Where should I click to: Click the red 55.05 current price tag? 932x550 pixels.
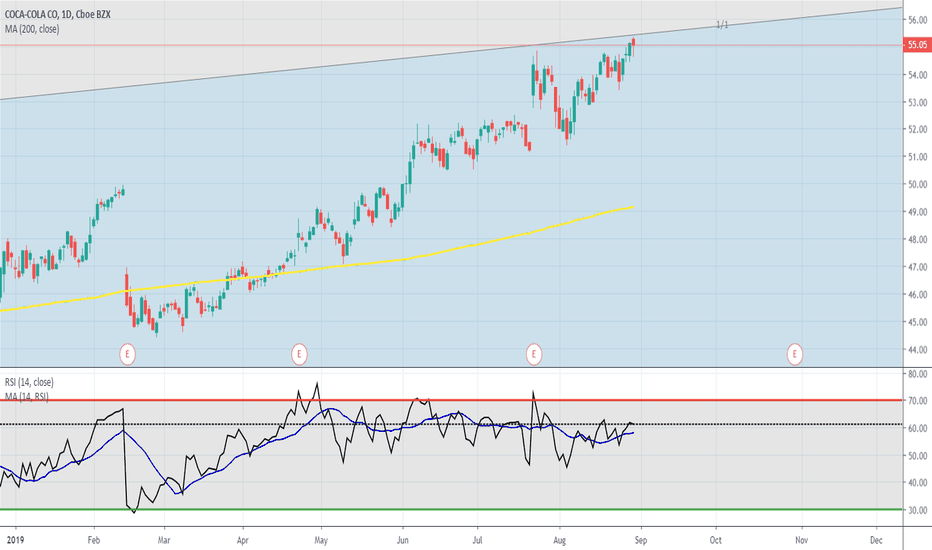(x=917, y=45)
